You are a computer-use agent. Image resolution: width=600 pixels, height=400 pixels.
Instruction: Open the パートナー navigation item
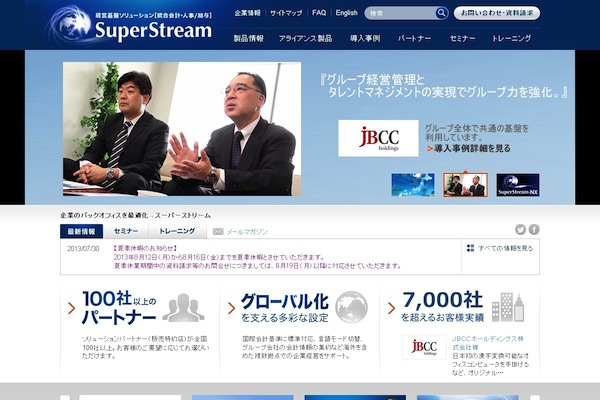coord(414,39)
